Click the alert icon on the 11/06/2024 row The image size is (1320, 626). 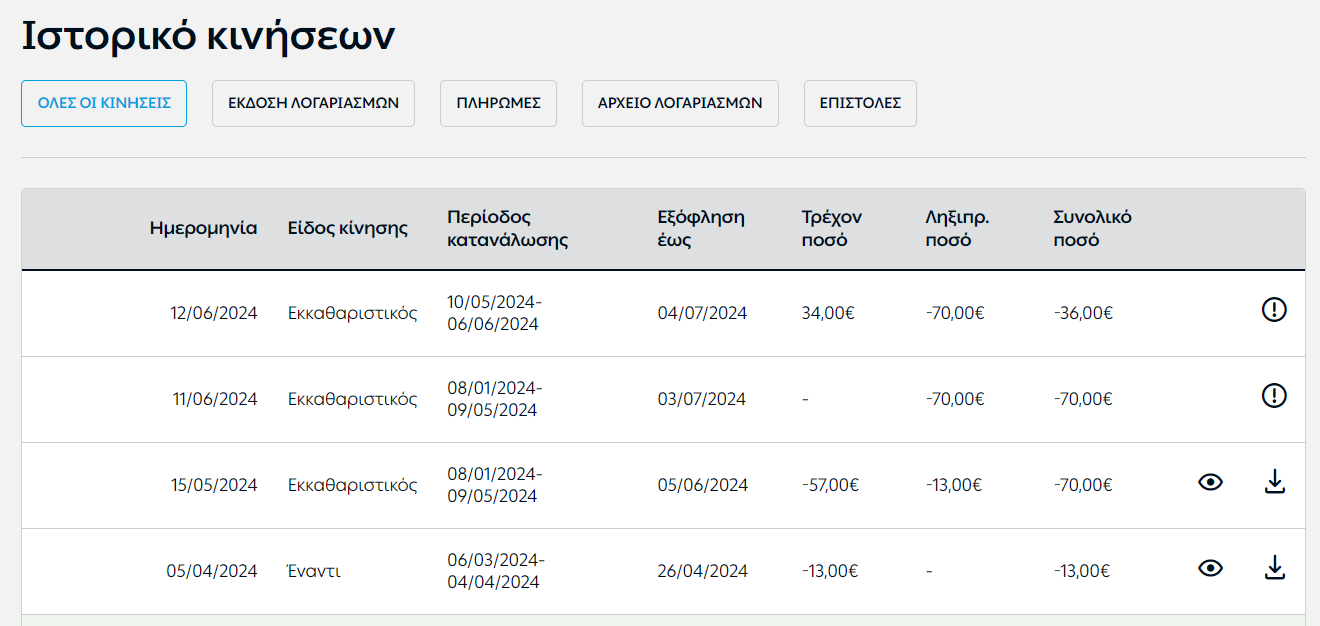[1274, 396]
